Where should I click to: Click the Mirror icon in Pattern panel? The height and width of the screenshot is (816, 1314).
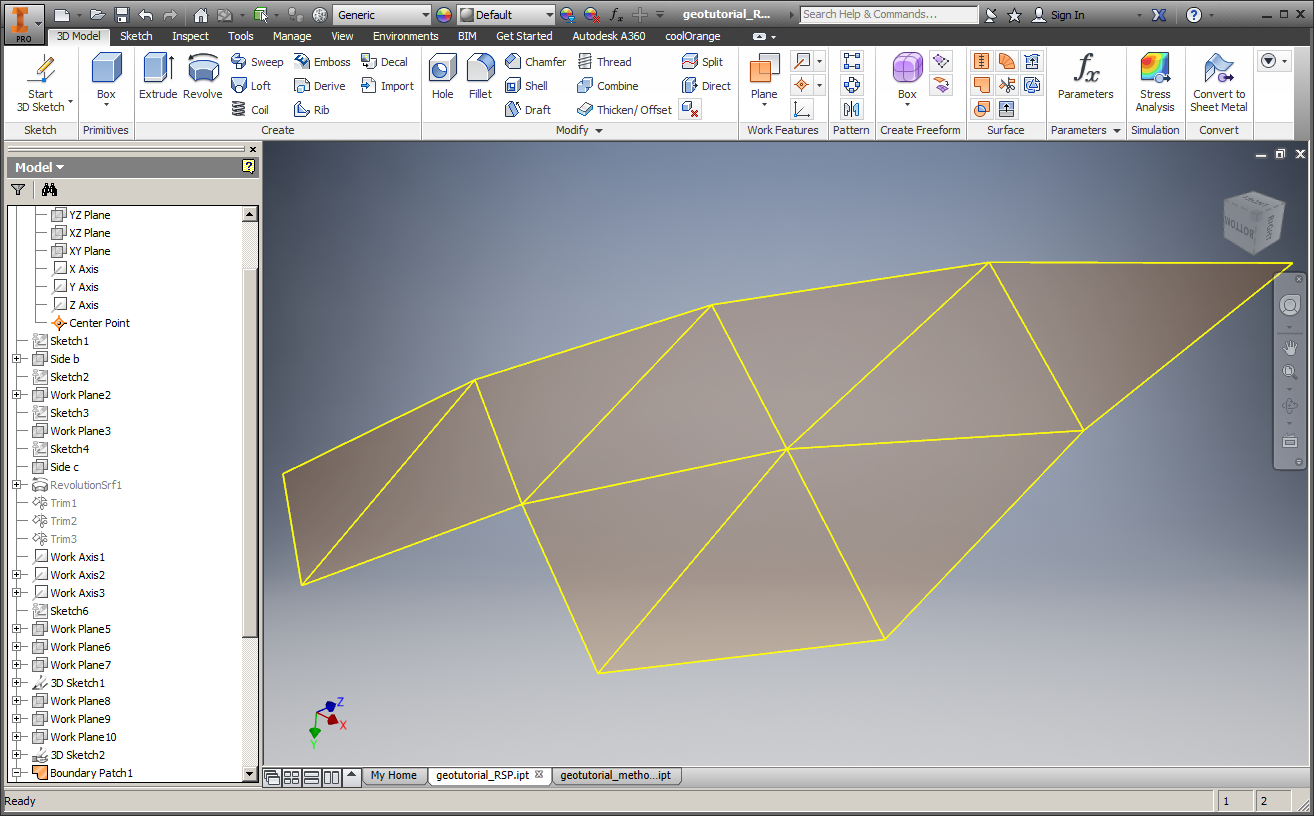click(852, 110)
